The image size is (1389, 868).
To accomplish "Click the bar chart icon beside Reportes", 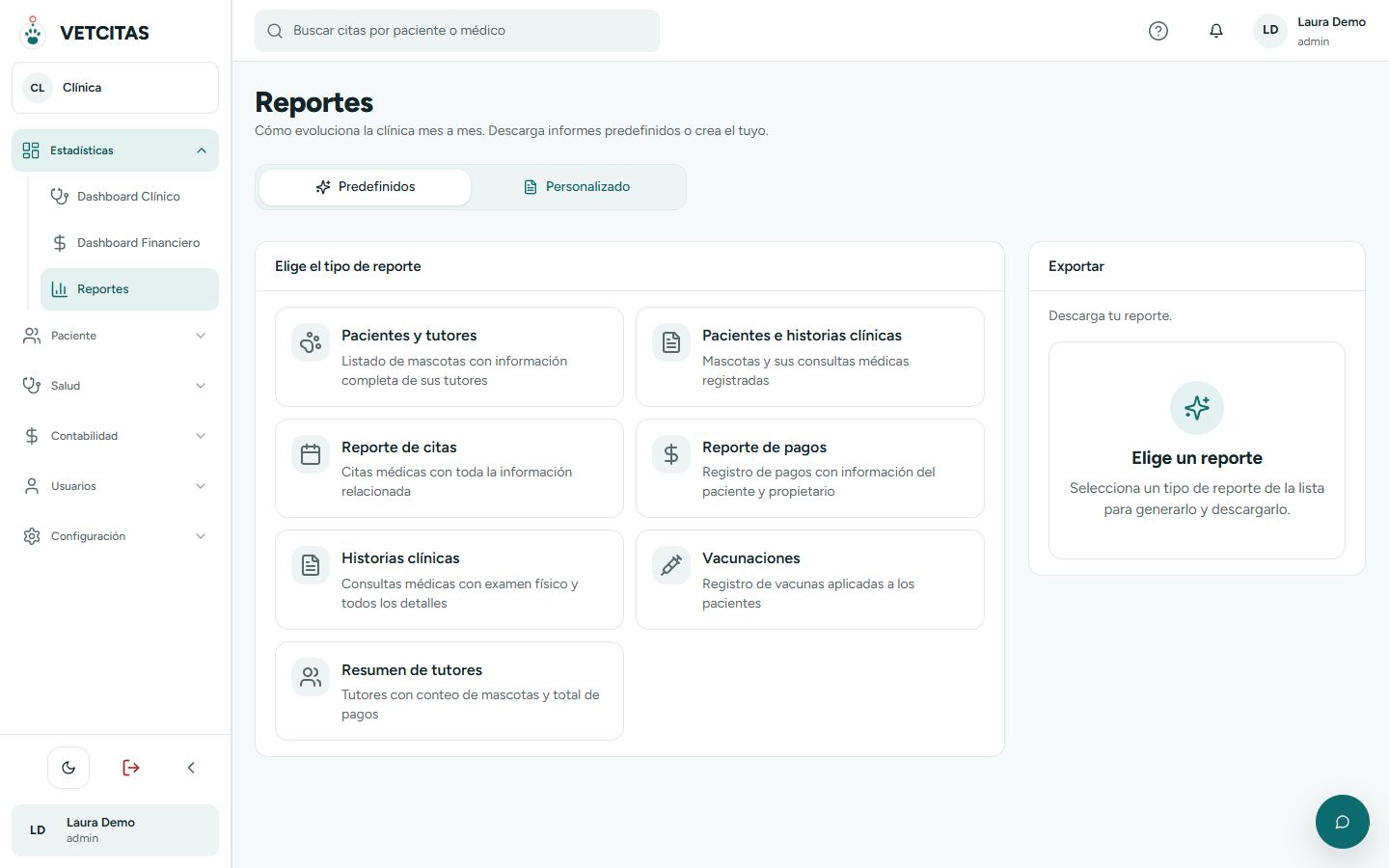I will tap(60, 289).
